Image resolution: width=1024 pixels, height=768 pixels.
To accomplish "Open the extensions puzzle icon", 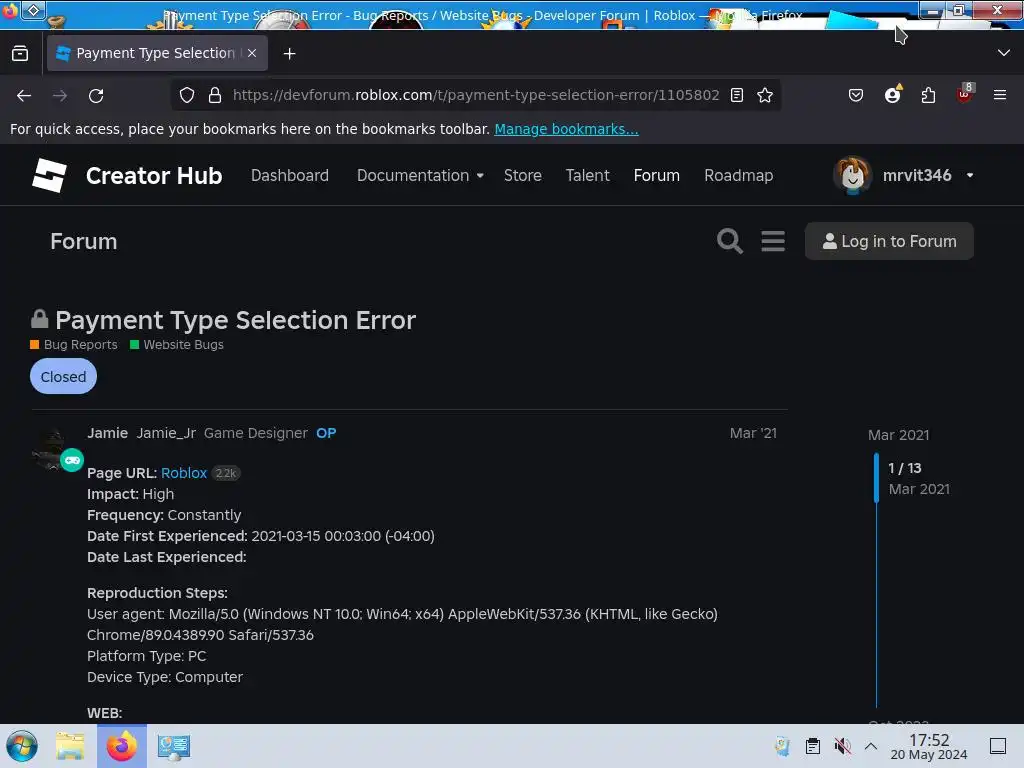I will (x=928, y=95).
